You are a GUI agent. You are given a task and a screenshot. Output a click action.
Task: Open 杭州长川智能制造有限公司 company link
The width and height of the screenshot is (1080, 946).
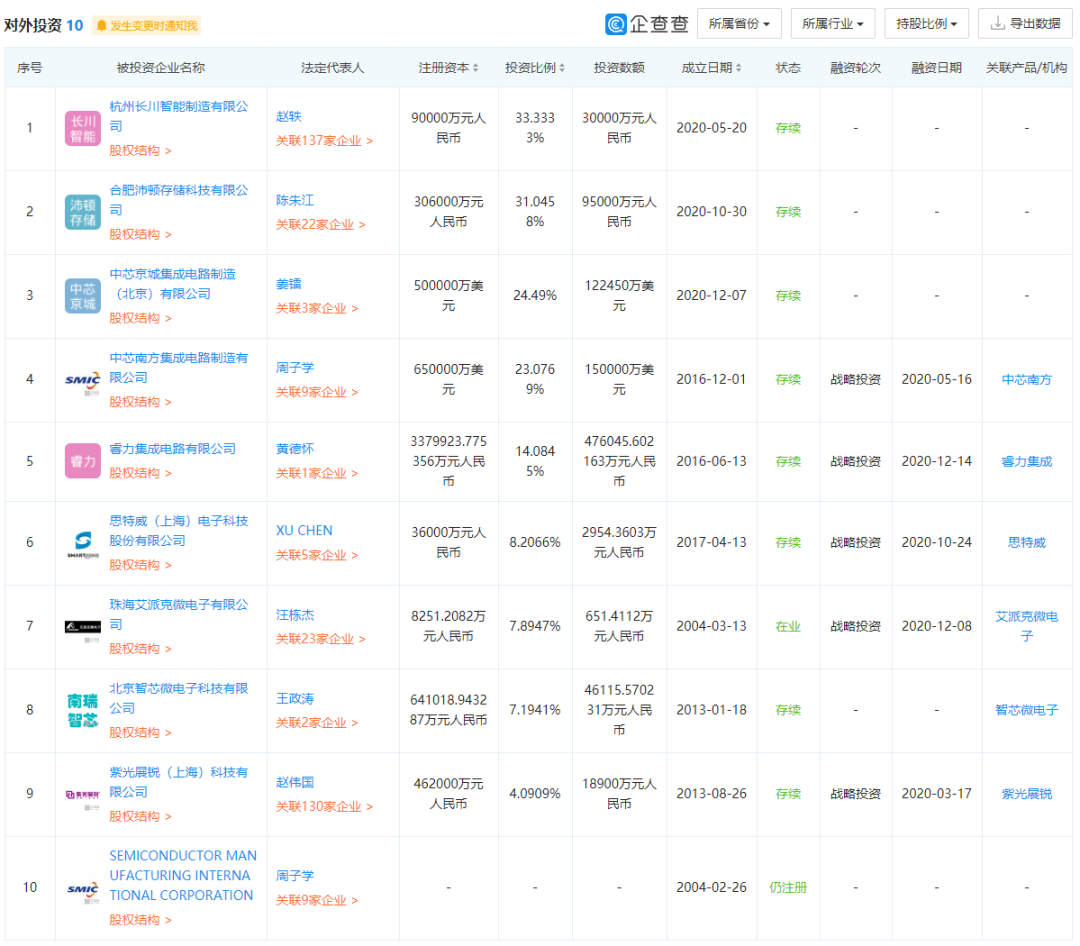point(178,116)
